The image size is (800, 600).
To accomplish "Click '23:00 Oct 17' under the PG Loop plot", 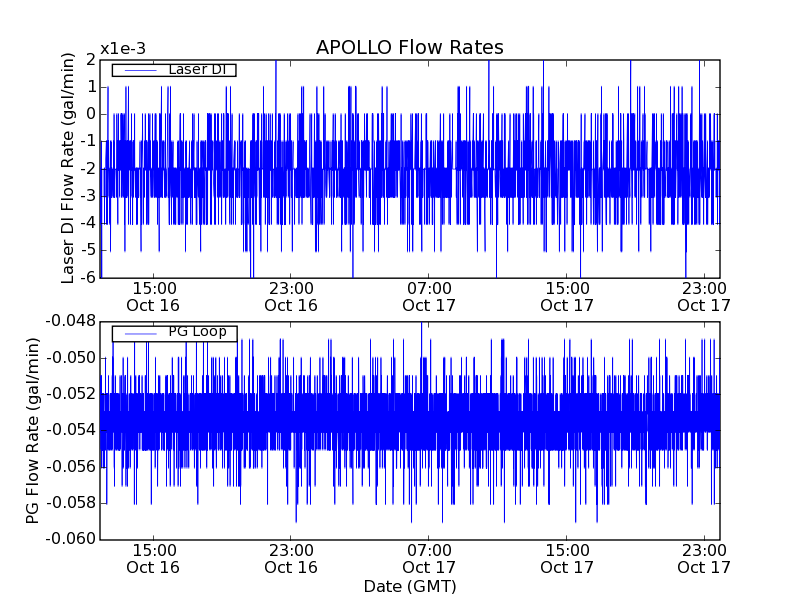I will (x=704, y=559).
